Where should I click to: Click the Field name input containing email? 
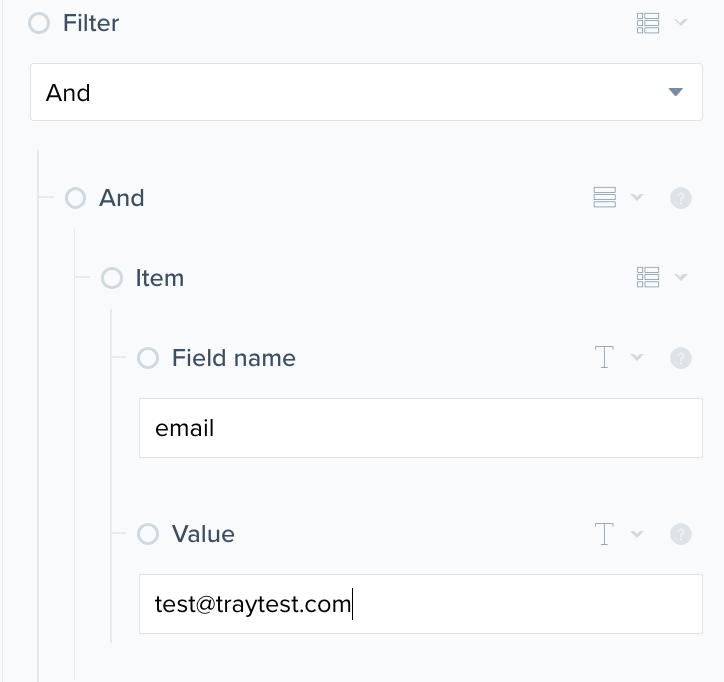point(420,428)
